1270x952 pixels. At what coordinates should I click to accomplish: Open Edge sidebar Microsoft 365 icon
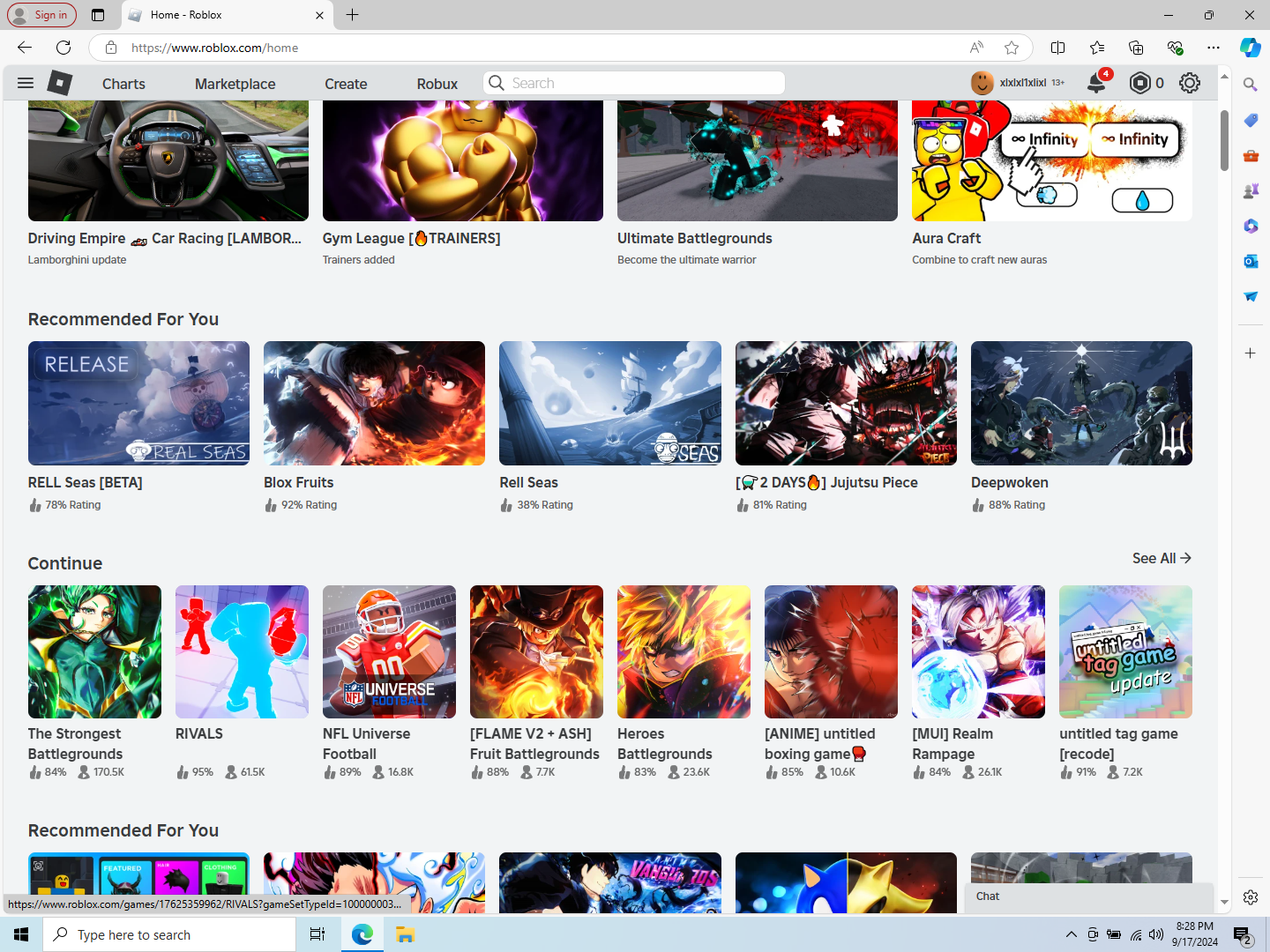pyautogui.click(x=1251, y=226)
